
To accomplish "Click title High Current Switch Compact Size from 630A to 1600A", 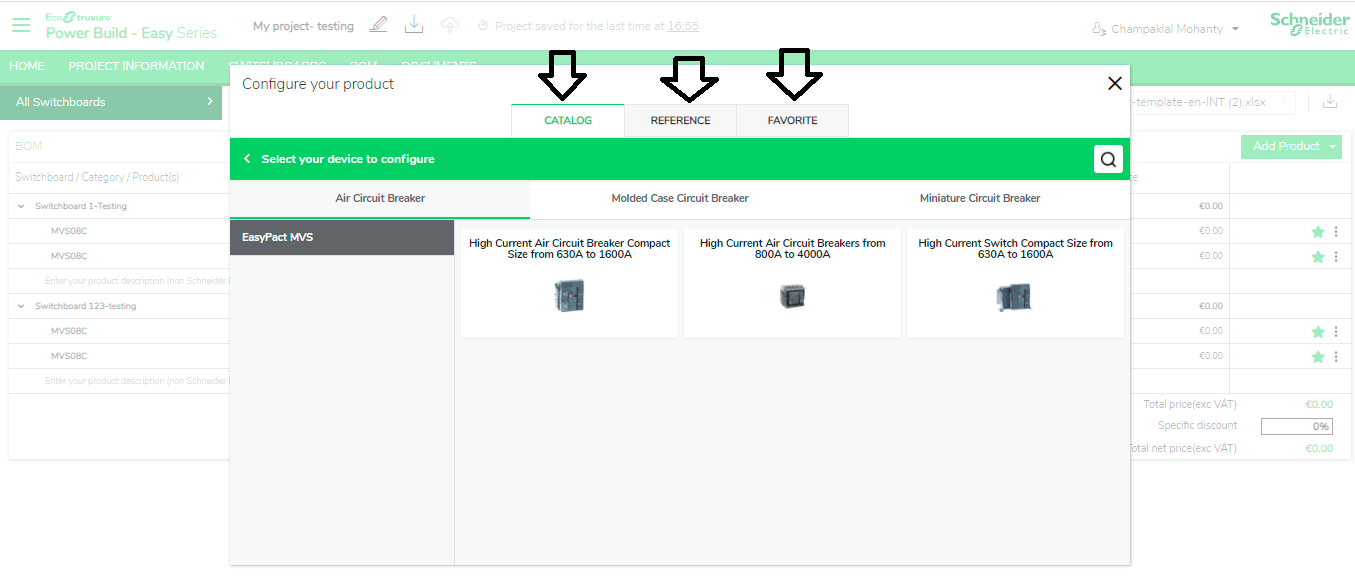I will point(1015,249).
